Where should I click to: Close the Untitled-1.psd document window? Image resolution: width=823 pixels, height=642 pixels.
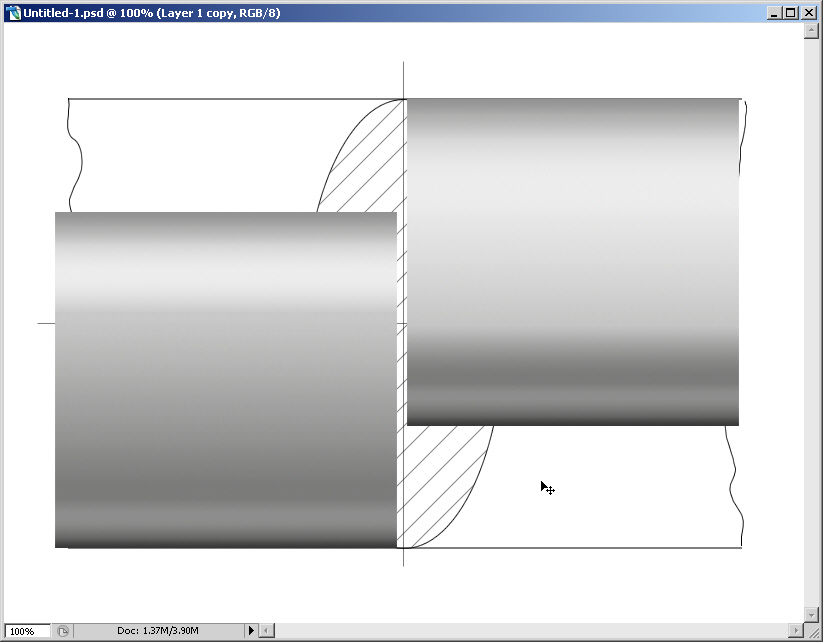tap(809, 13)
